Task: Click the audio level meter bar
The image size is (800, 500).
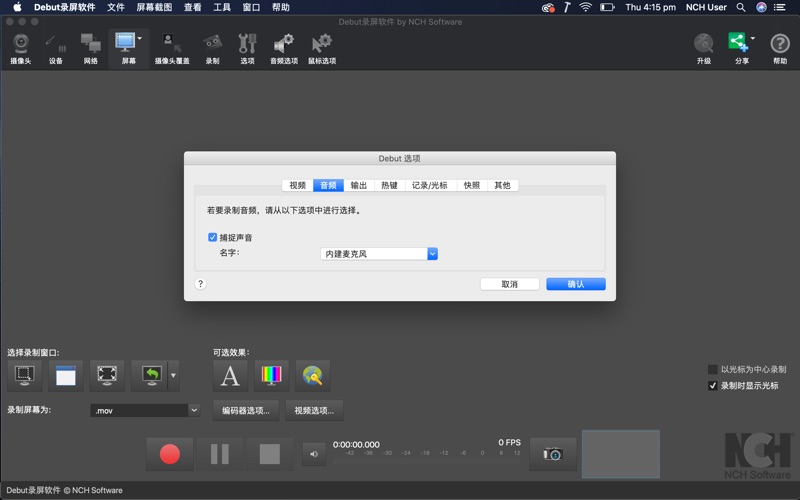Action: click(430, 454)
